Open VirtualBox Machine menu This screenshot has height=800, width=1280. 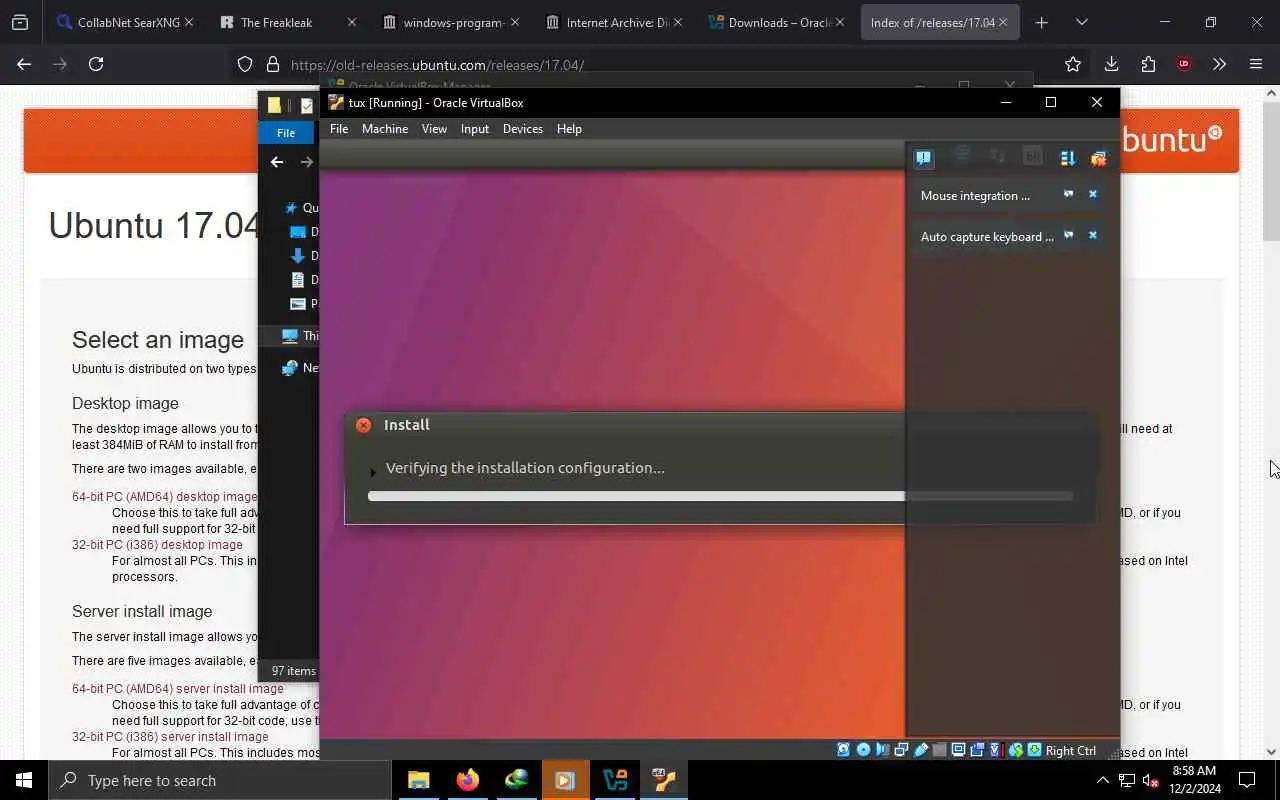pyautogui.click(x=385, y=129)
